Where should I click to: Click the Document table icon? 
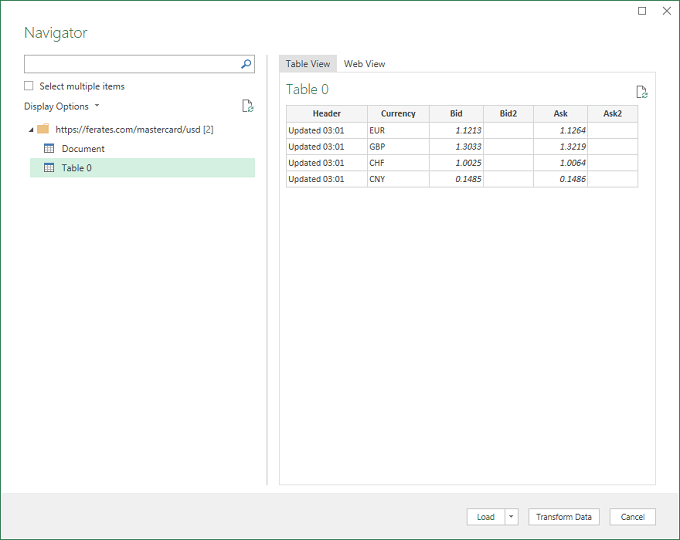click(x=48, y=149)
